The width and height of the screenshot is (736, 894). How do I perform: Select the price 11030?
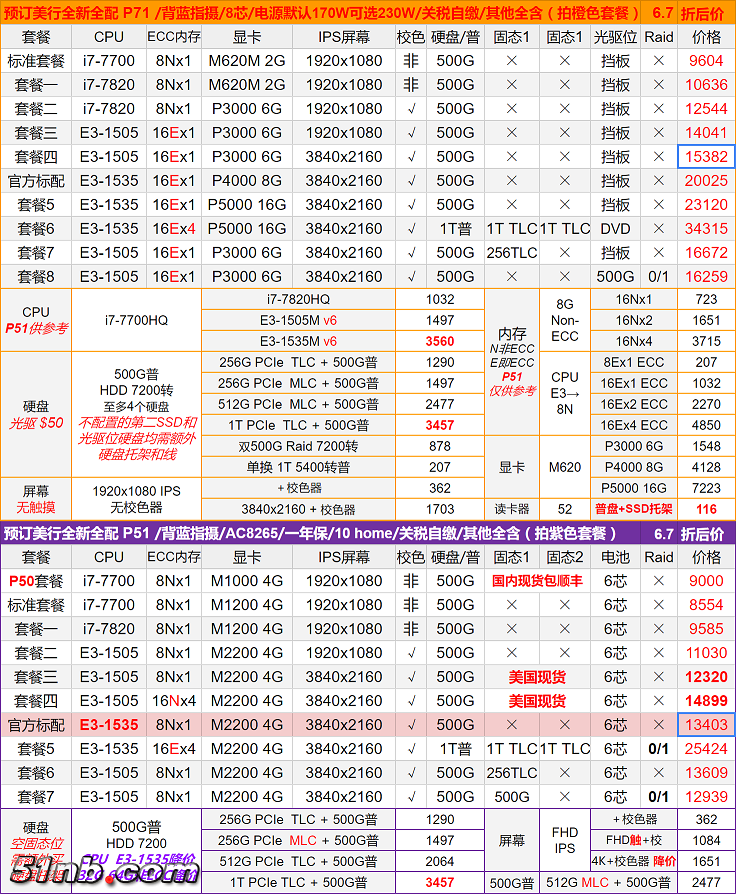[706, 653]
